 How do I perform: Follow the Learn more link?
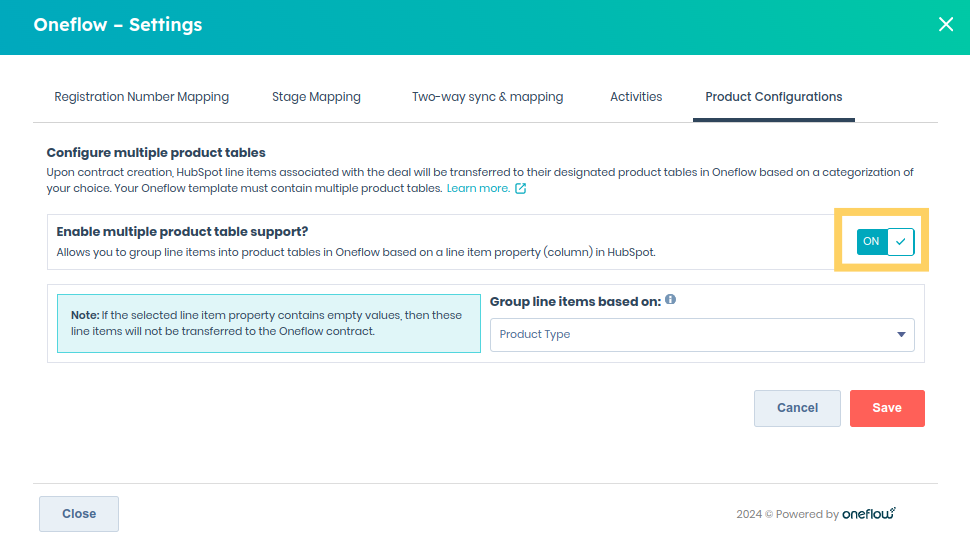click(x=478, y=188)
